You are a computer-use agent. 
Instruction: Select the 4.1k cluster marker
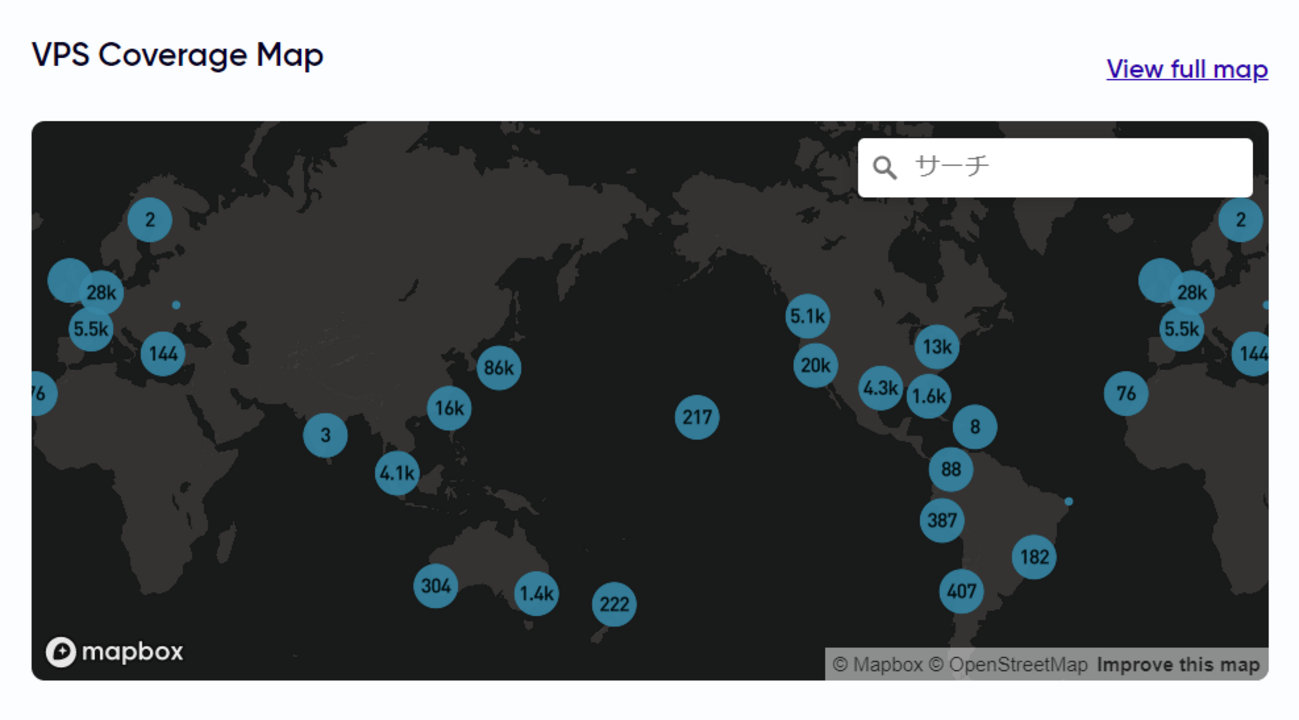pyautogui.click(x=397, y=473)
